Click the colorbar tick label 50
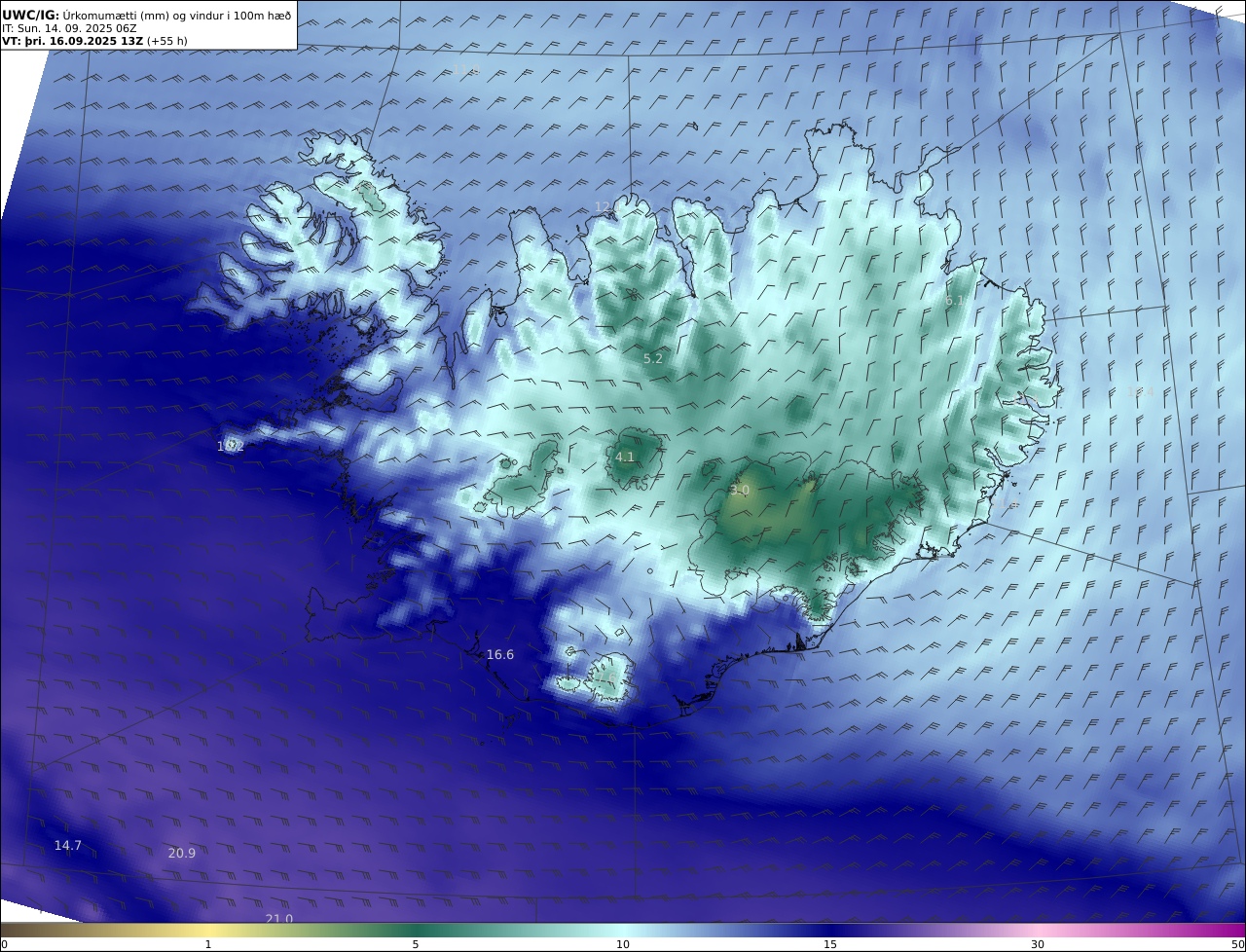The width and height of the screenshot is (1246, 952). 1237,944
